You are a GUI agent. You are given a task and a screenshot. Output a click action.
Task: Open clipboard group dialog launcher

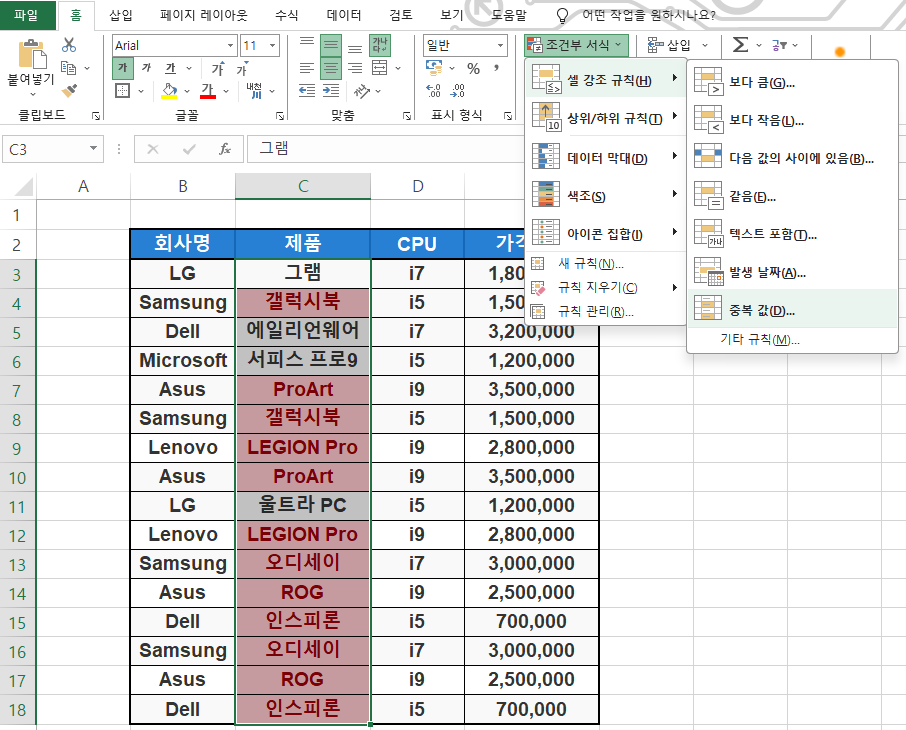click(96, 116)
